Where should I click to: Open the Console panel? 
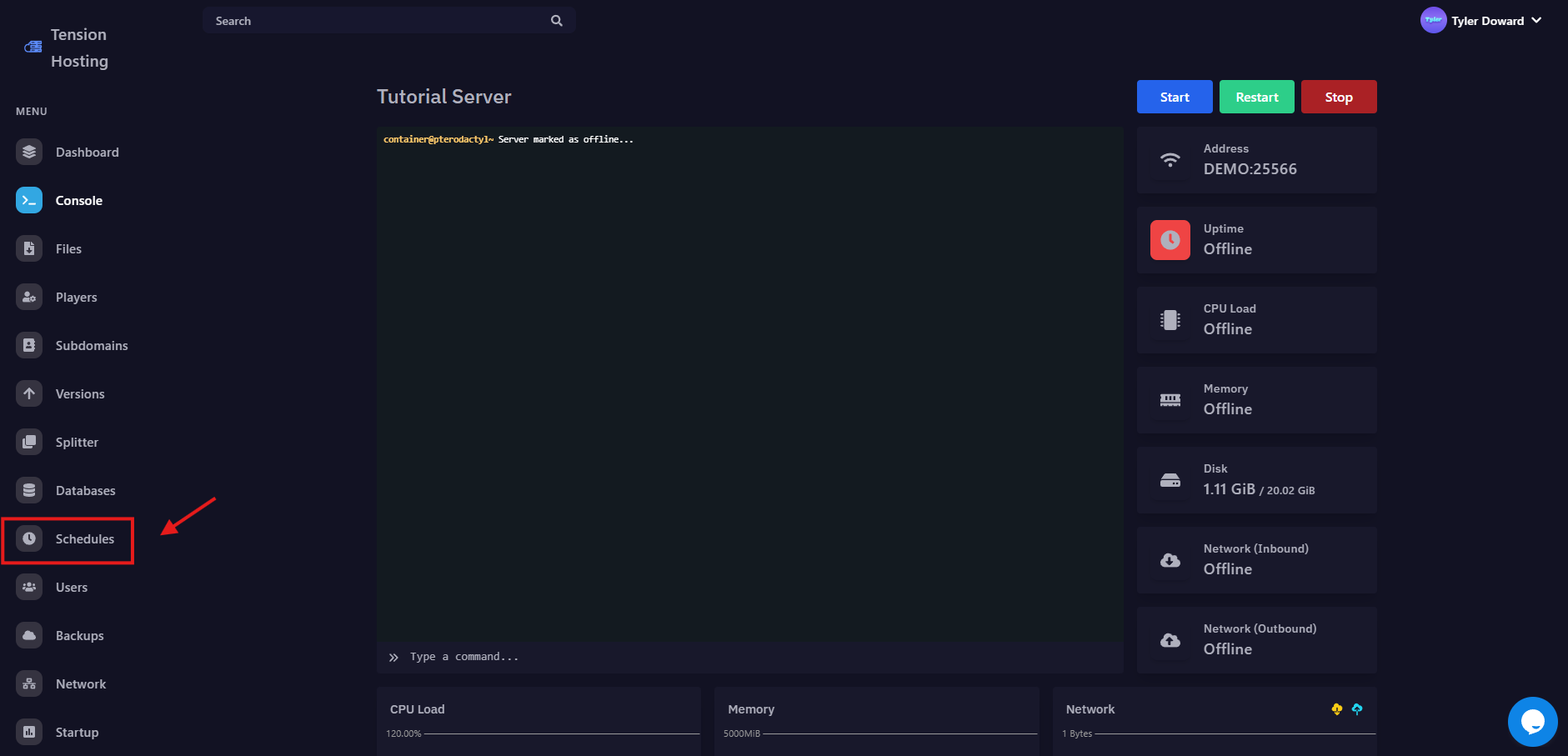(78, 200)
